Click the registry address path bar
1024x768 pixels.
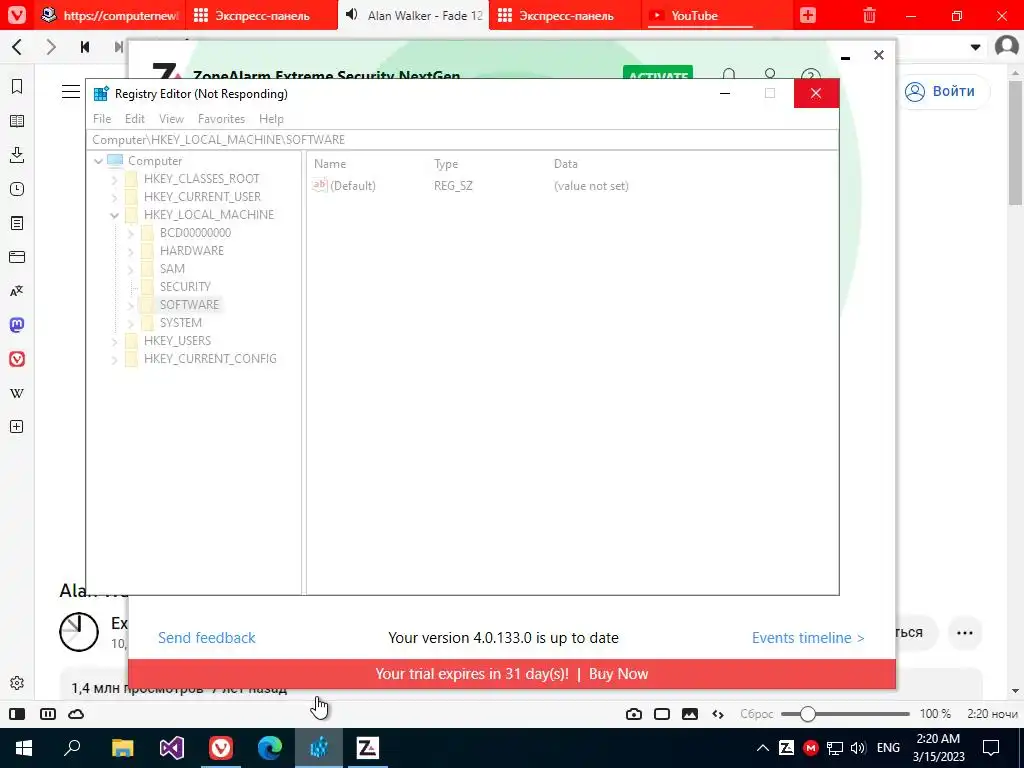pyautogui.click(x=462, y=139)
